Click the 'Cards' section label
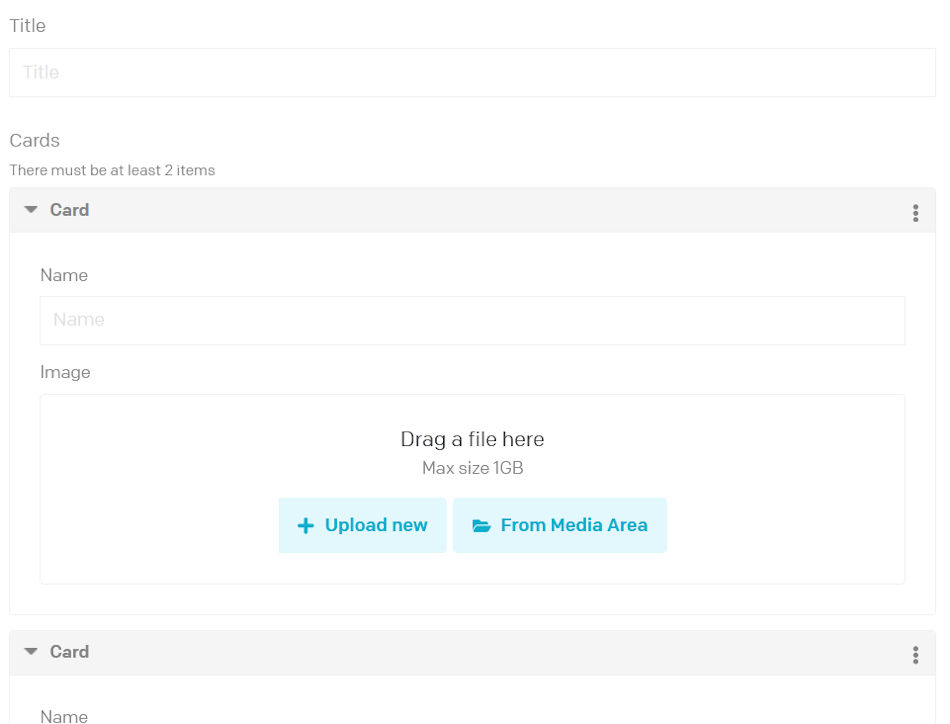This screenshot has height=724, width=950. (35, 140)
